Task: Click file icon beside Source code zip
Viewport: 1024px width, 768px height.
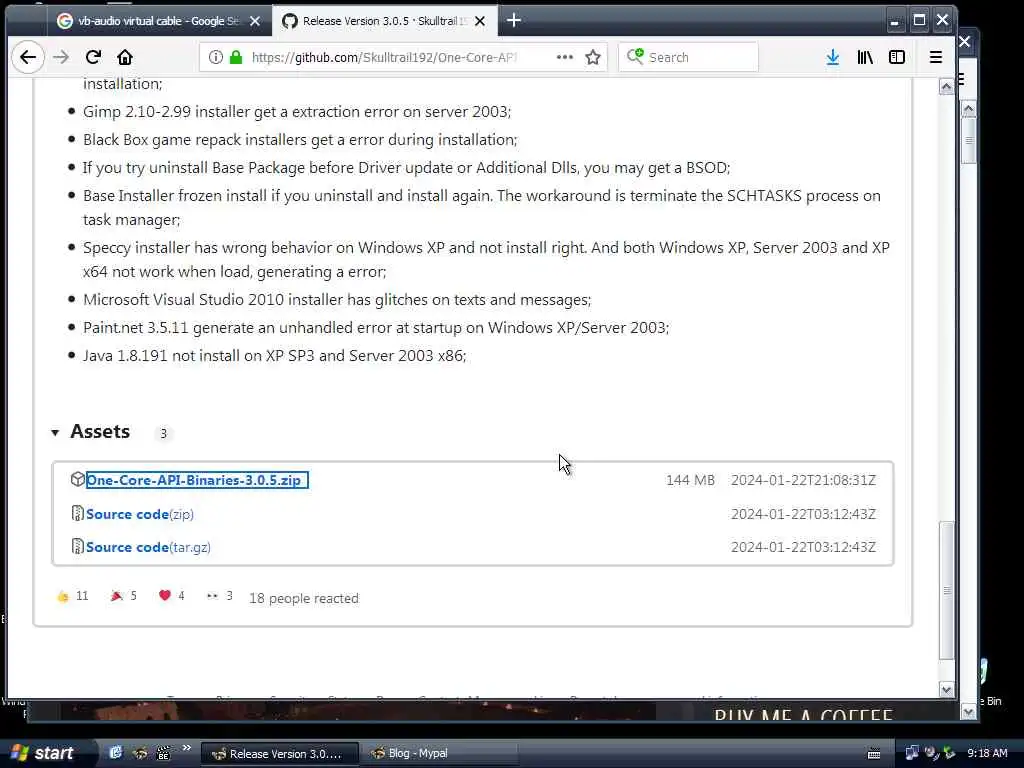Action: tap(77, 513)
